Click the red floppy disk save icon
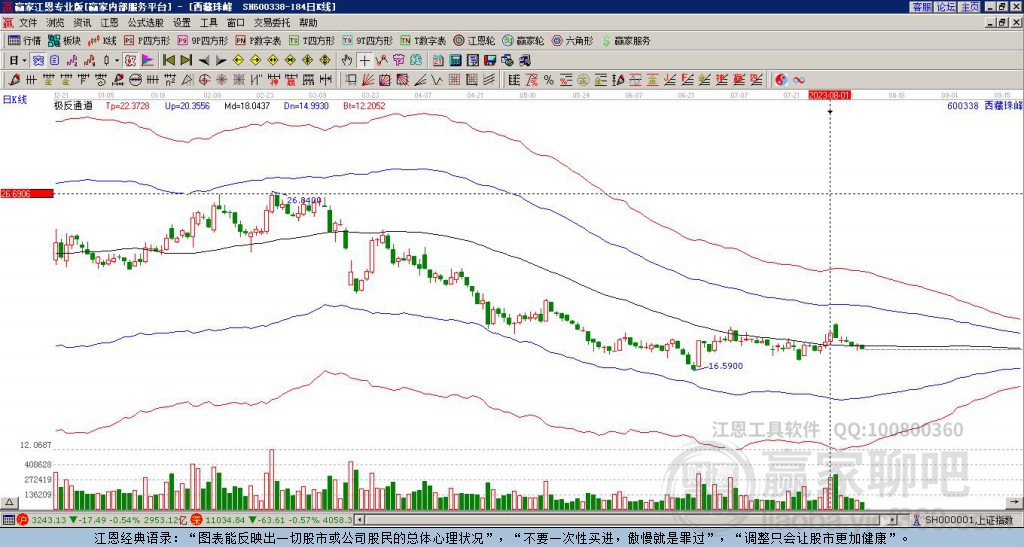The width and height of the screenshot is (1024, 548). tap(490, 61)
